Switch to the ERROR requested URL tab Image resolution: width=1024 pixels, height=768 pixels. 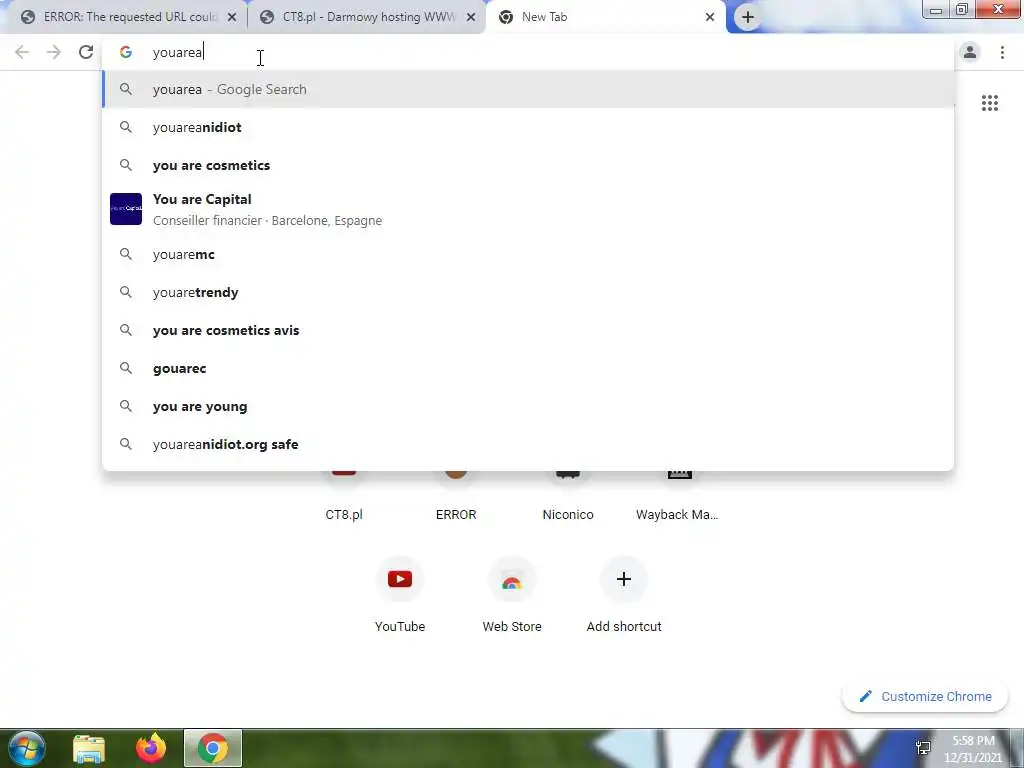[x=124, y=17]
